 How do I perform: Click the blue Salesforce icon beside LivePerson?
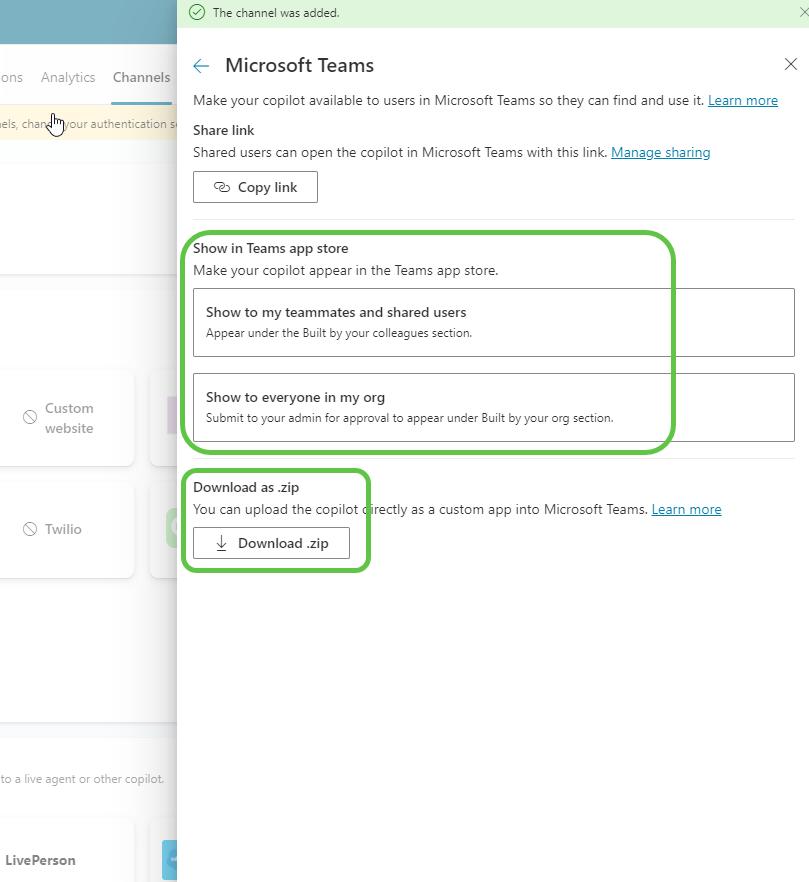(x=170, y=859)
